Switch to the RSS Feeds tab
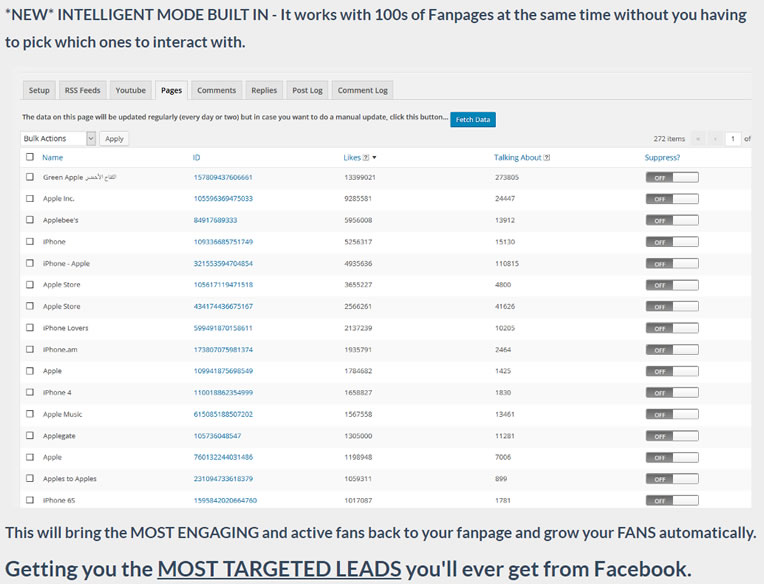764x584 pixels. pos(82,91)
